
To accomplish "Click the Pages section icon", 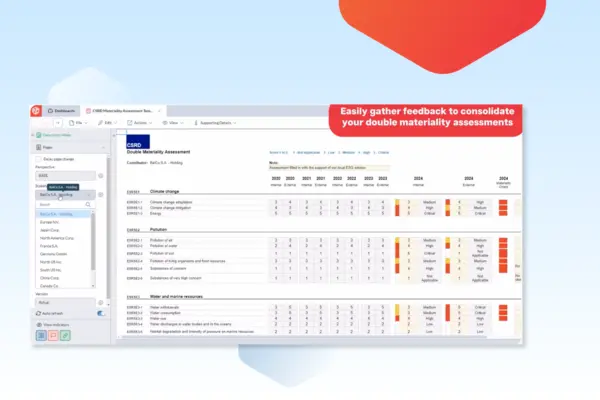I will click(39, 147).
